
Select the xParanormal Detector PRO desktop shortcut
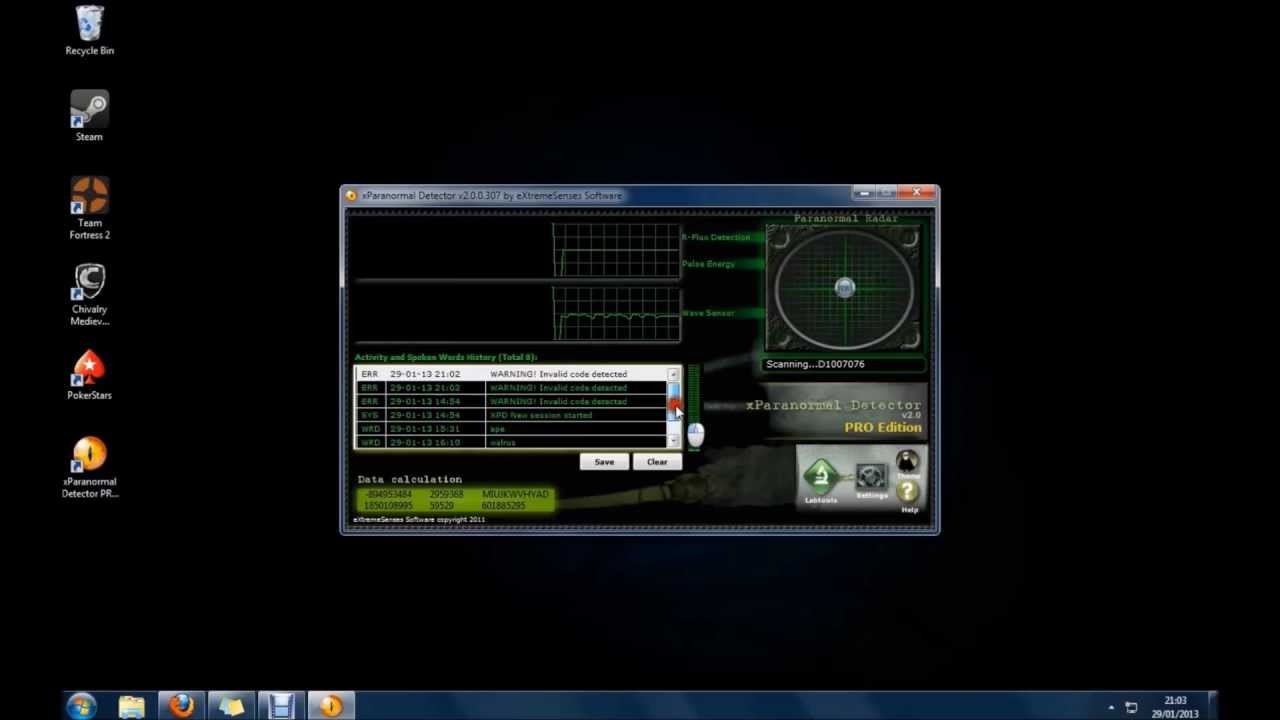pos(89,467)
